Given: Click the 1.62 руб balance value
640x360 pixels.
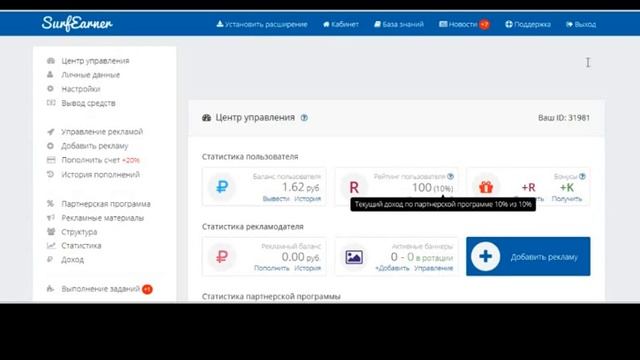Looking at the screenshot, I should [300, 187].
